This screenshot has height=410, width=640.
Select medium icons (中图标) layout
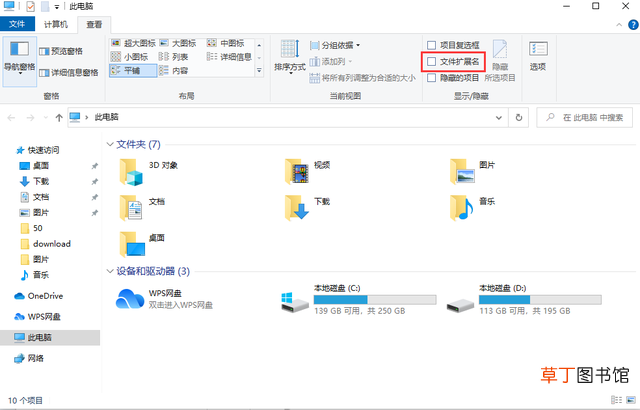pos(226,43)
